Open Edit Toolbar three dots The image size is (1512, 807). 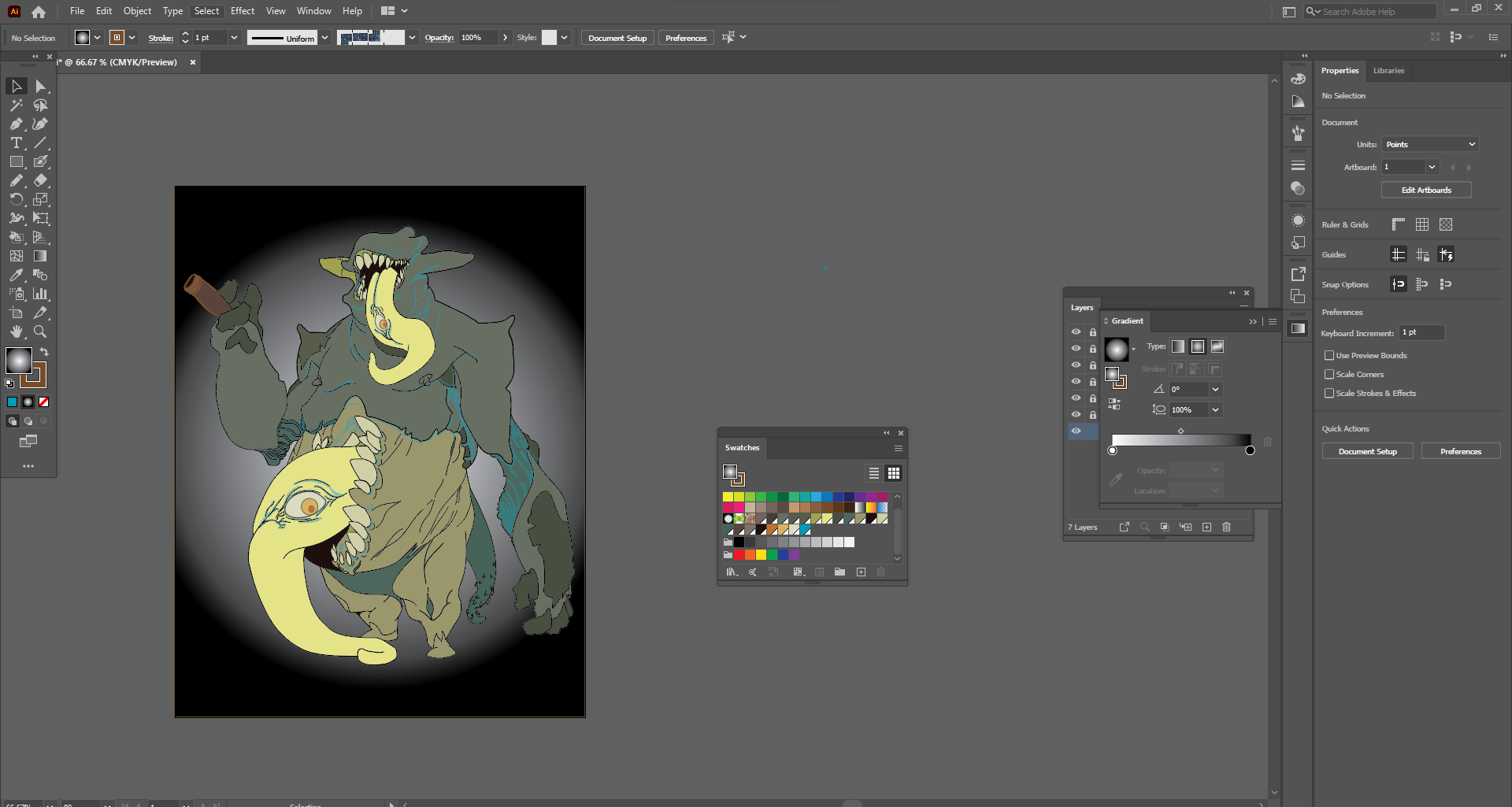pos(28,466)
